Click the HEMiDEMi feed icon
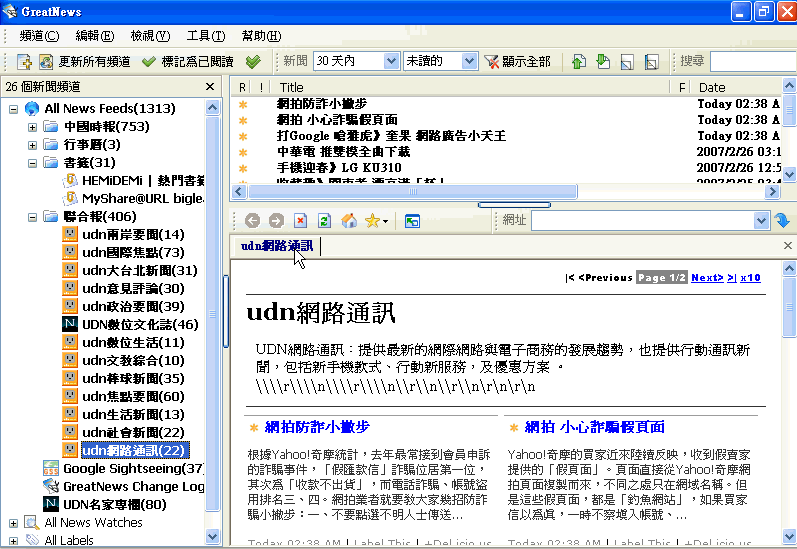 [70, 180]
